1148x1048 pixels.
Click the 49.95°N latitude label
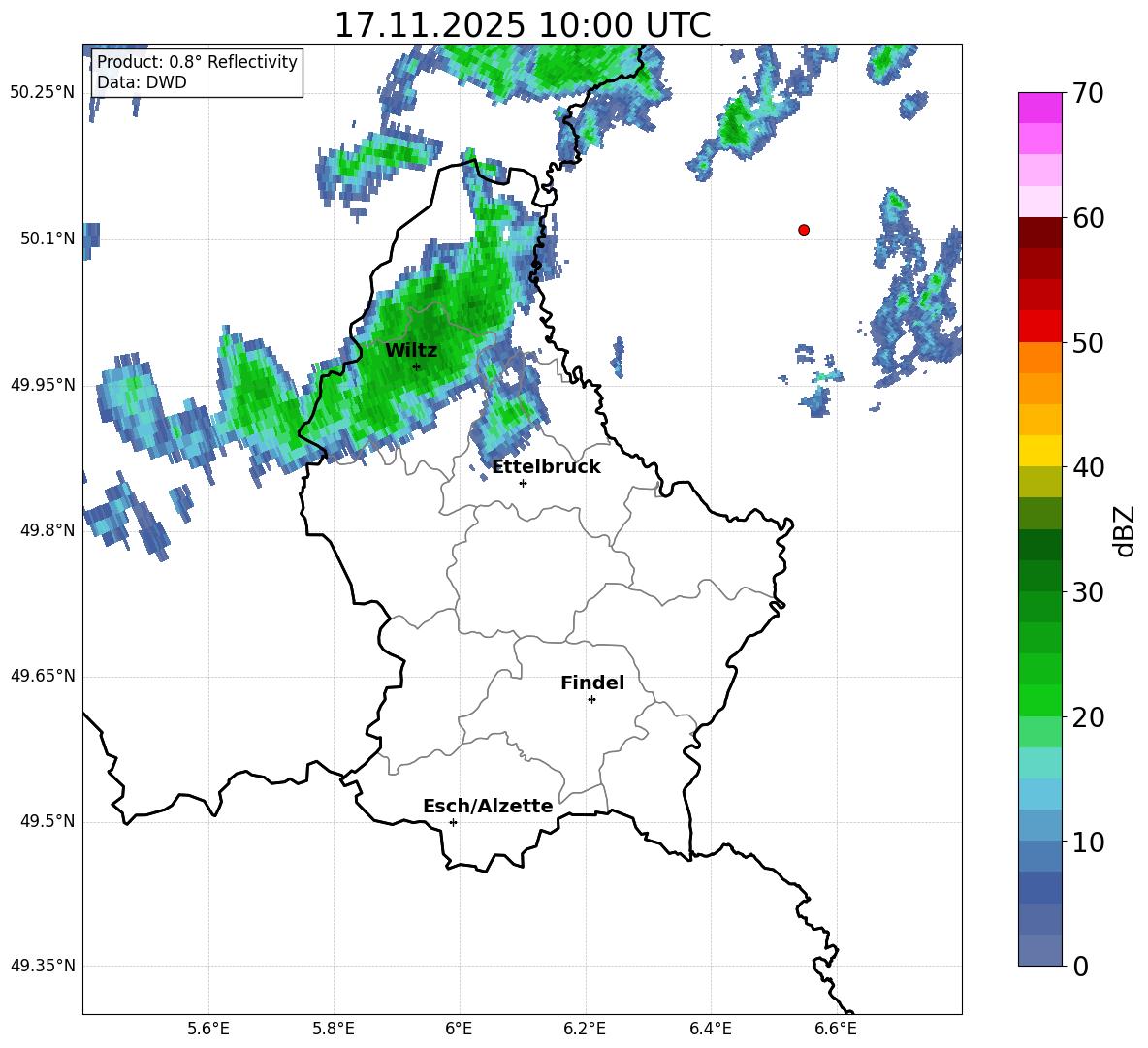click(43, 385)
